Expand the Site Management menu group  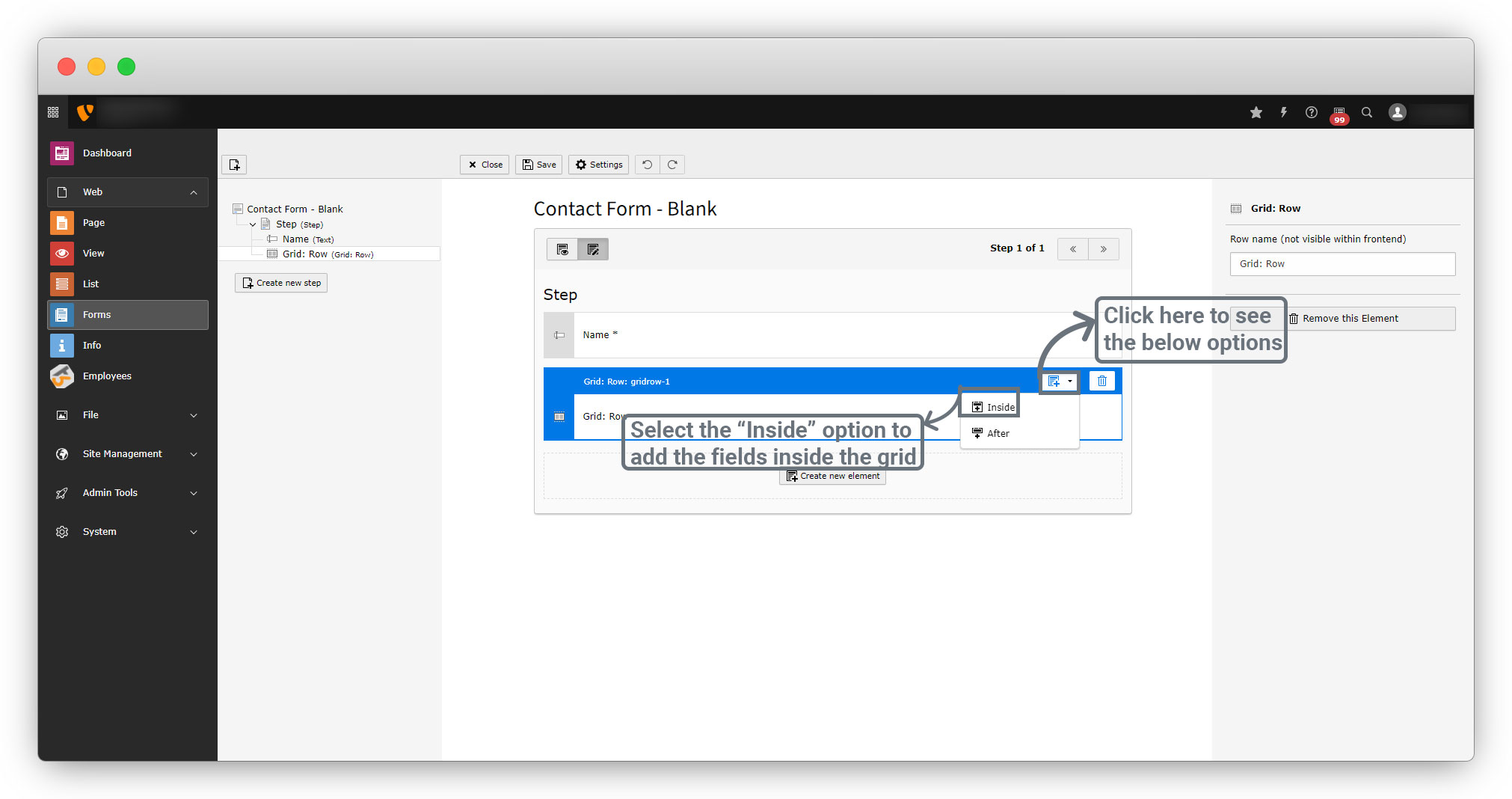[x=194, y=454]
